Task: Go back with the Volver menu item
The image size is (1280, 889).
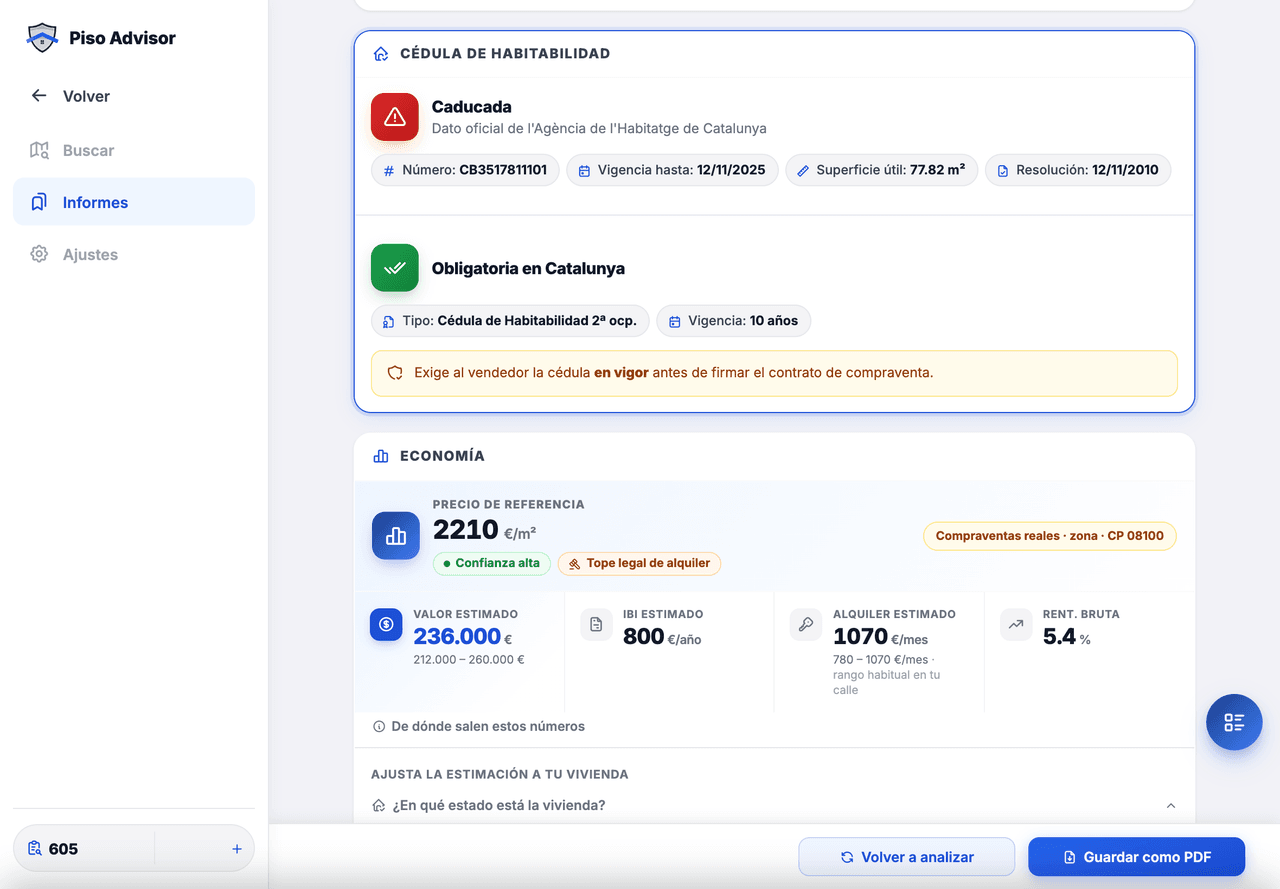Action: point(134,96)
